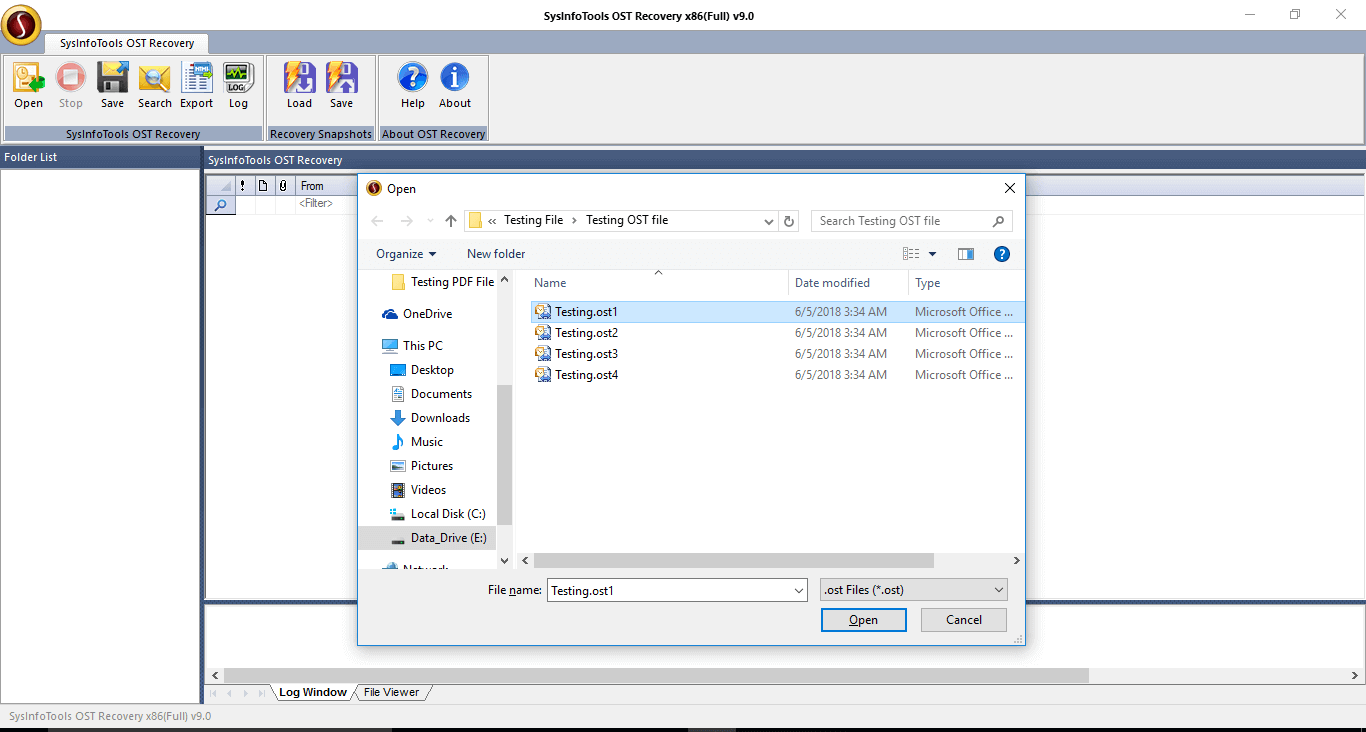Sort files by Name column
The image size is (1366, 732).
pyautogui.click(x=658, y=283)
